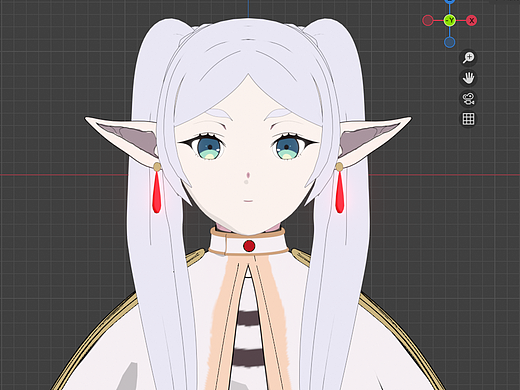Image resolution: width=520 pixels, height=390 pixels.
Task: Click the dark red -X axis circle
Action: (x=428, y=21)
